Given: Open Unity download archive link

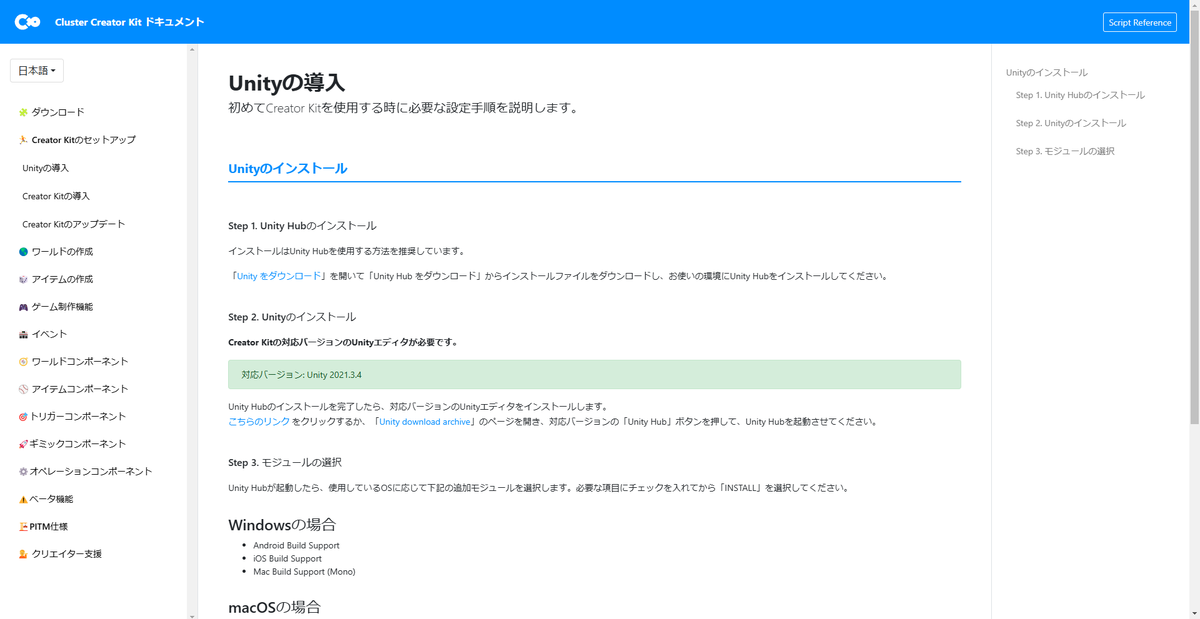Looking at the screenshot, I should click(424, 422).
